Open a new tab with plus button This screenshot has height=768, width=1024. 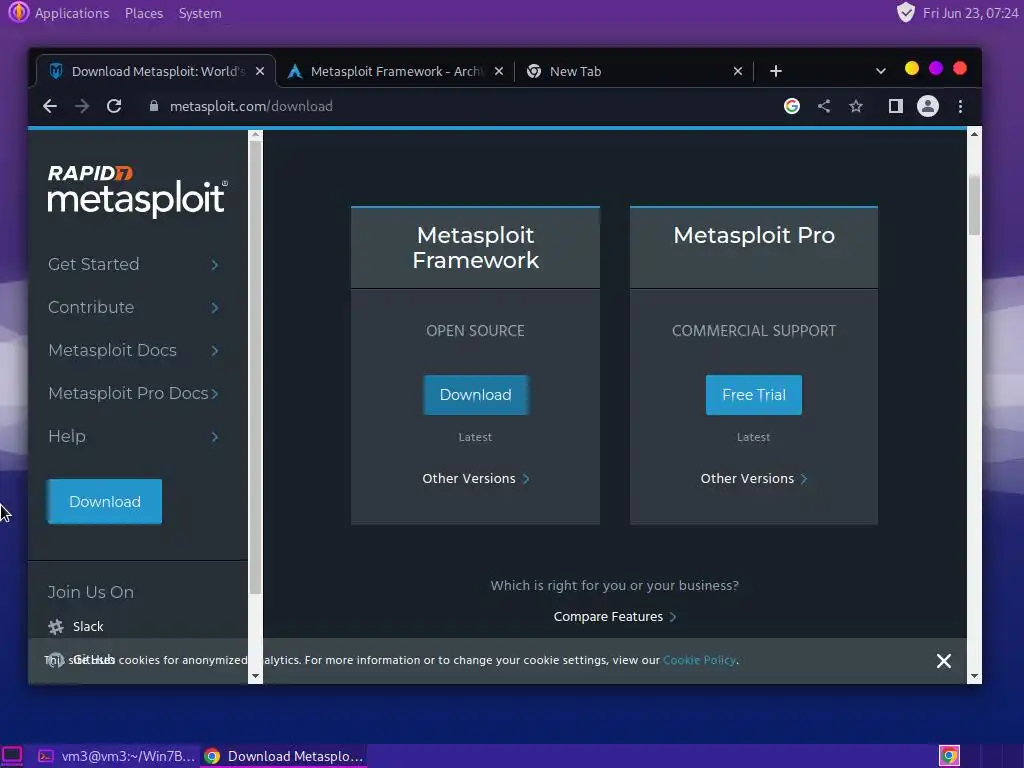[775, 71]
